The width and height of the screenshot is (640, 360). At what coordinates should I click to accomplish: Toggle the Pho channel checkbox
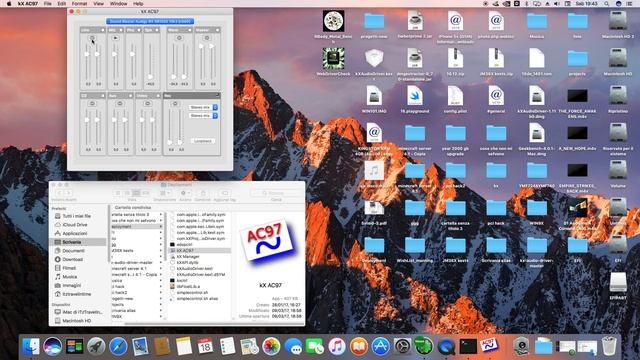(138, 30)
